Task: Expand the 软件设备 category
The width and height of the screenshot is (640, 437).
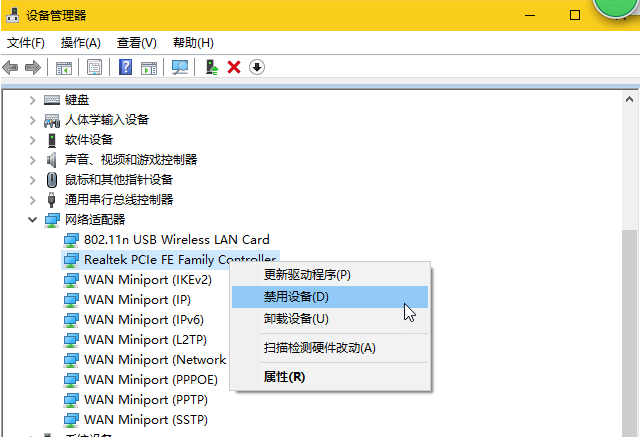Action: coord(33,140)
